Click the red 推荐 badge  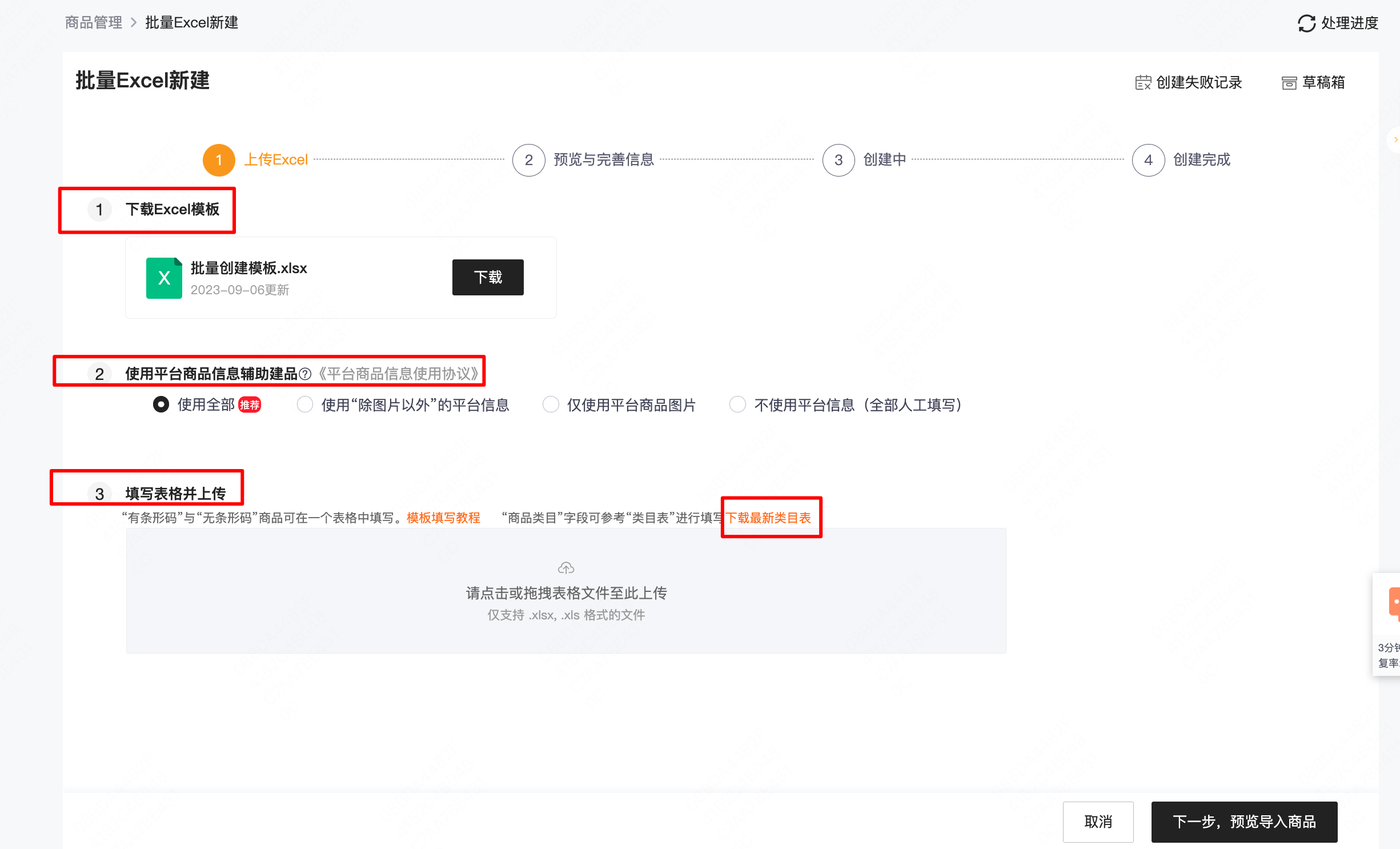point(250,405)
